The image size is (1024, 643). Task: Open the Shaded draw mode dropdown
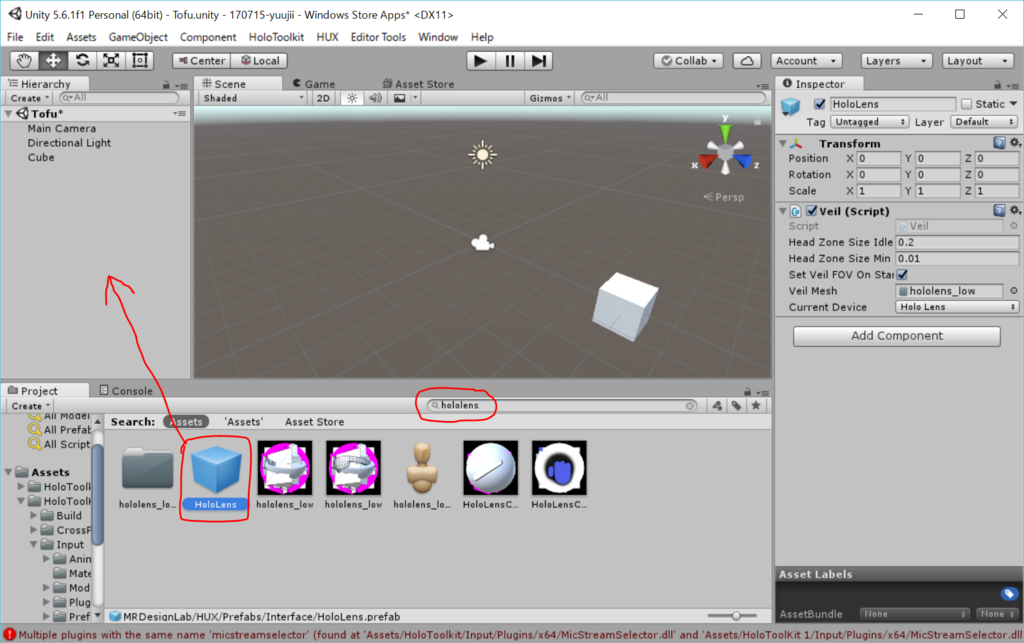pos(253,98)
